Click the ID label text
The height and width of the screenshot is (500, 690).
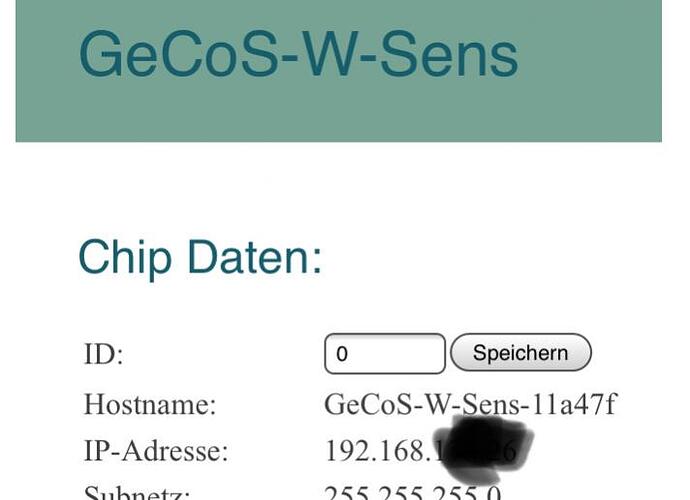coord(103,354)
